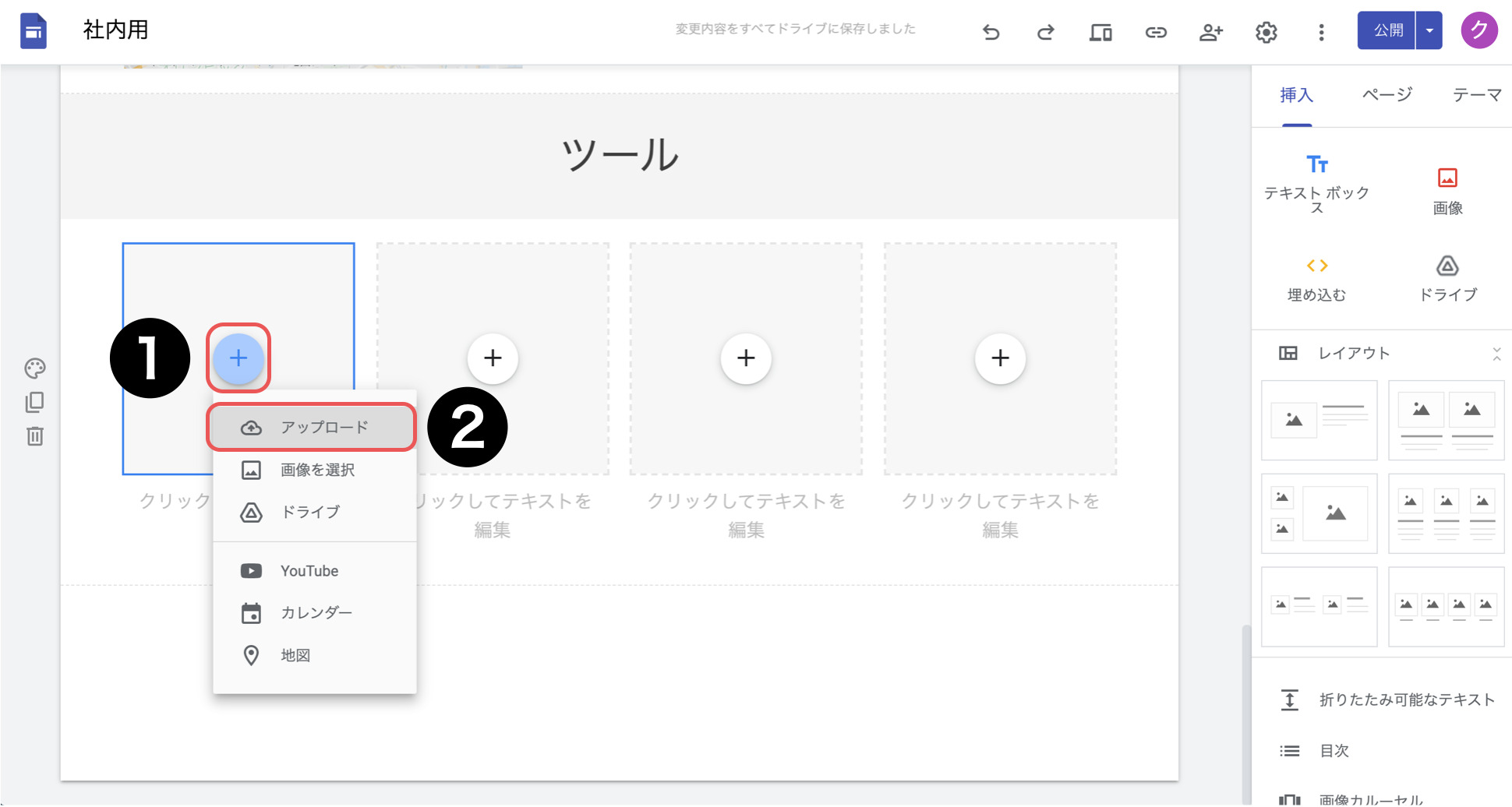This screenshot has height=807, width=1512.
Task: Click the blue 公開 button
Action: (1387, 30)
